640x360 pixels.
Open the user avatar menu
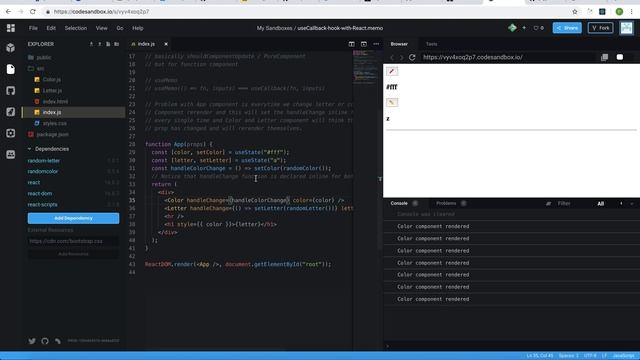click(x=627, y=28)
